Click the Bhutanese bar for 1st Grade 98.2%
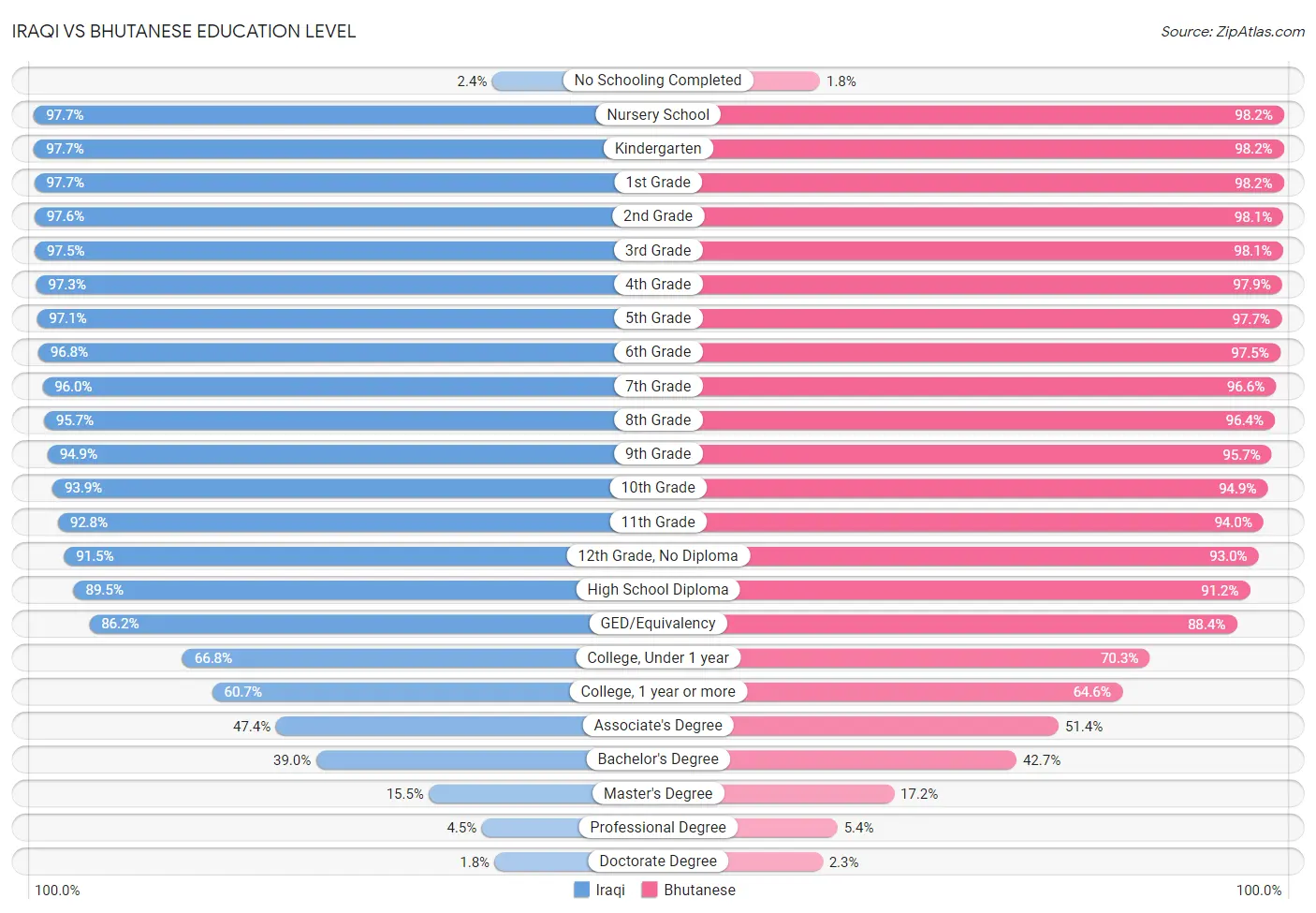The image size is (1316, 913). click(992, 183)
